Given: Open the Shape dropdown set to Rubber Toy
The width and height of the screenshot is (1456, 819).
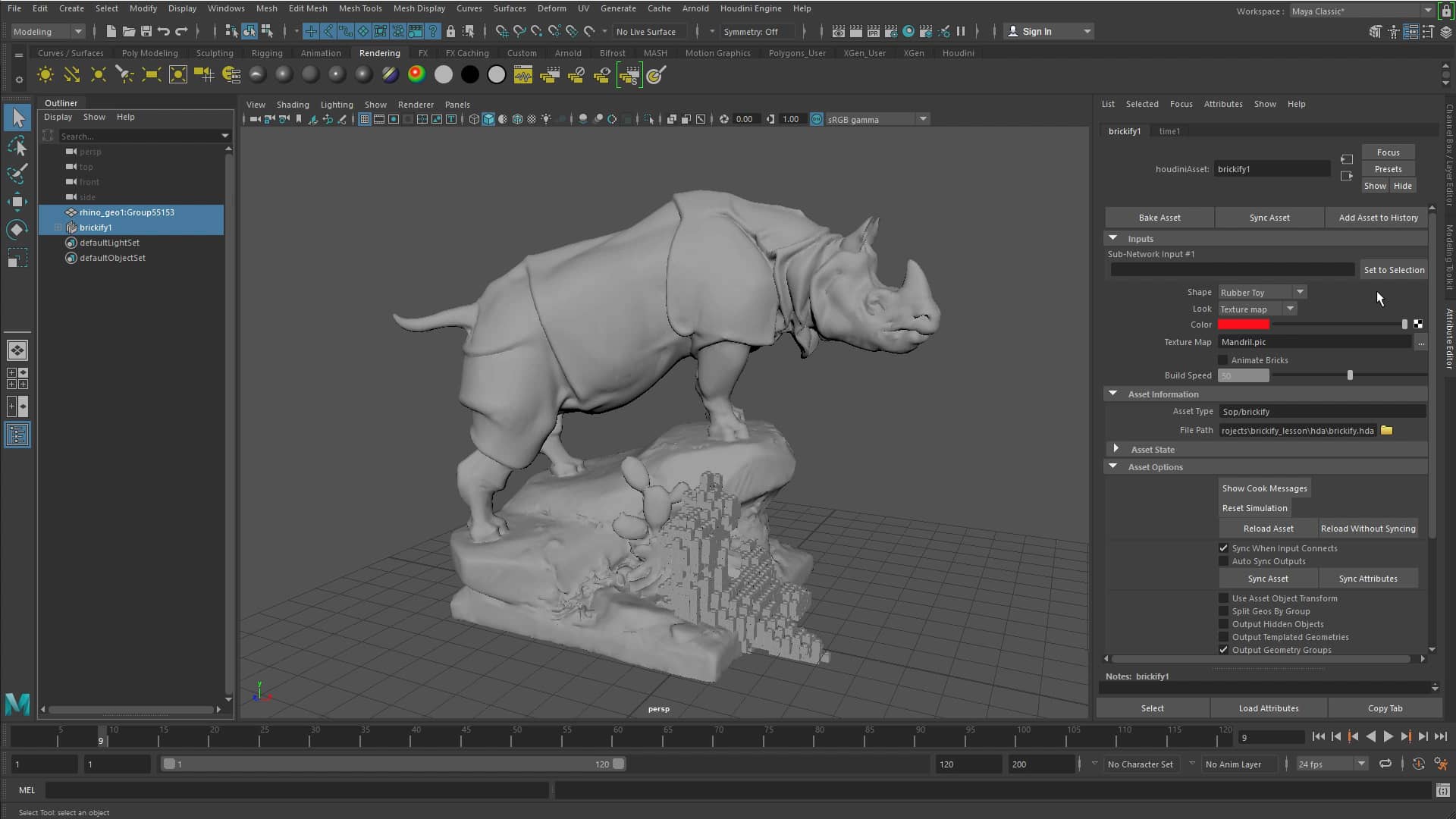Looking at the screenshot, I should point(1300,292).
